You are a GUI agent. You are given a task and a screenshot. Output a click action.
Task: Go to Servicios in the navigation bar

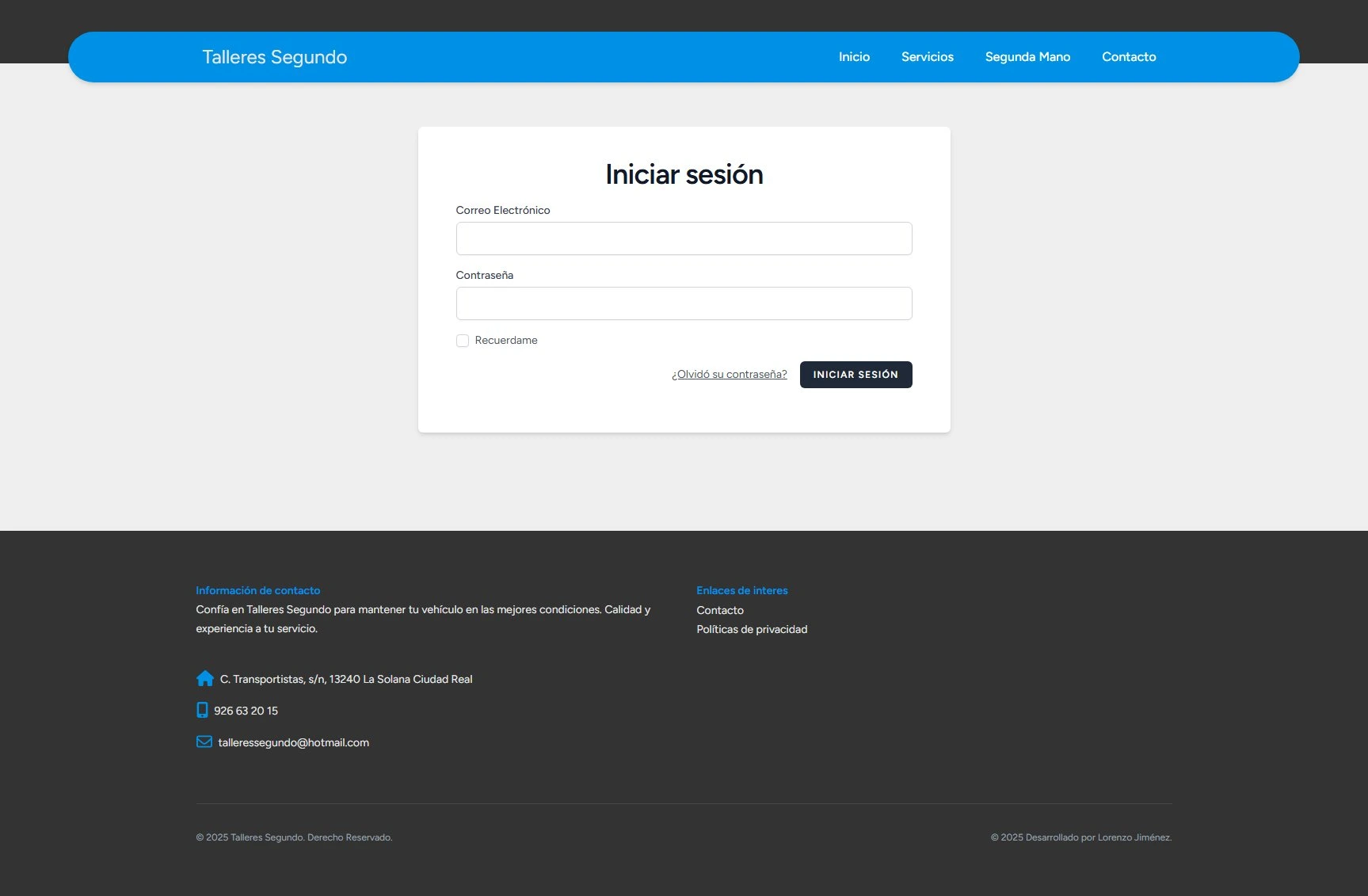[928, 57]
